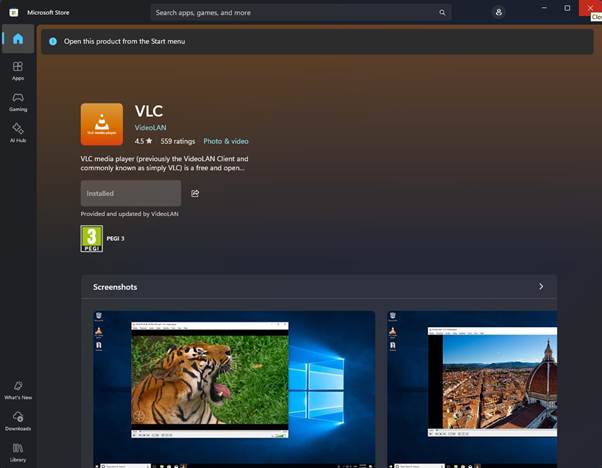Click 'Open this product from the Start menu' message
The width and height of the screenshot is (602, 468).
point(124,41)
